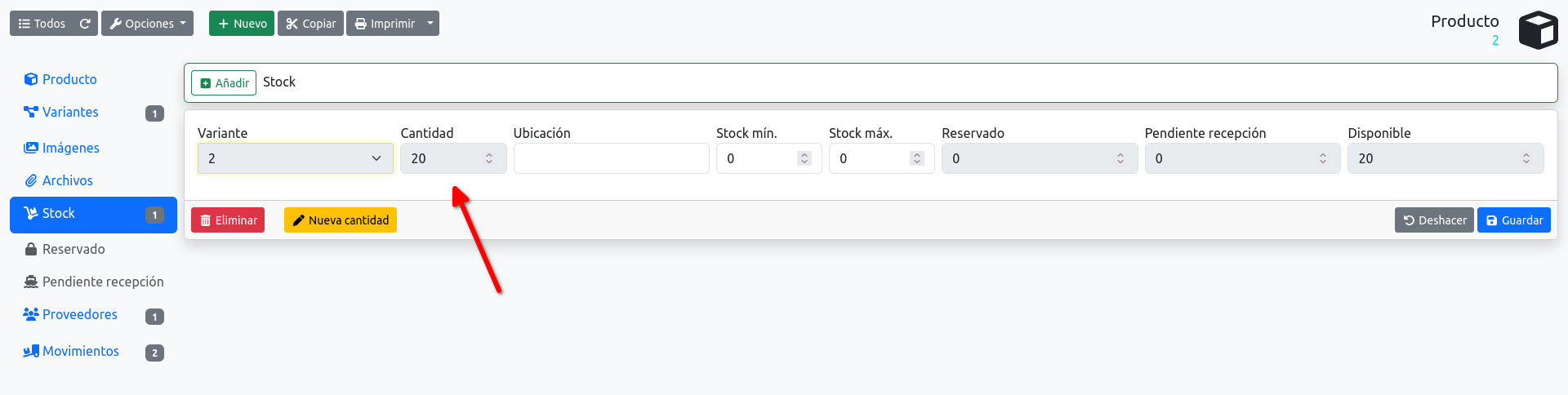
Task: Select the Stock tab in sidebar
Action: (93, 215)
